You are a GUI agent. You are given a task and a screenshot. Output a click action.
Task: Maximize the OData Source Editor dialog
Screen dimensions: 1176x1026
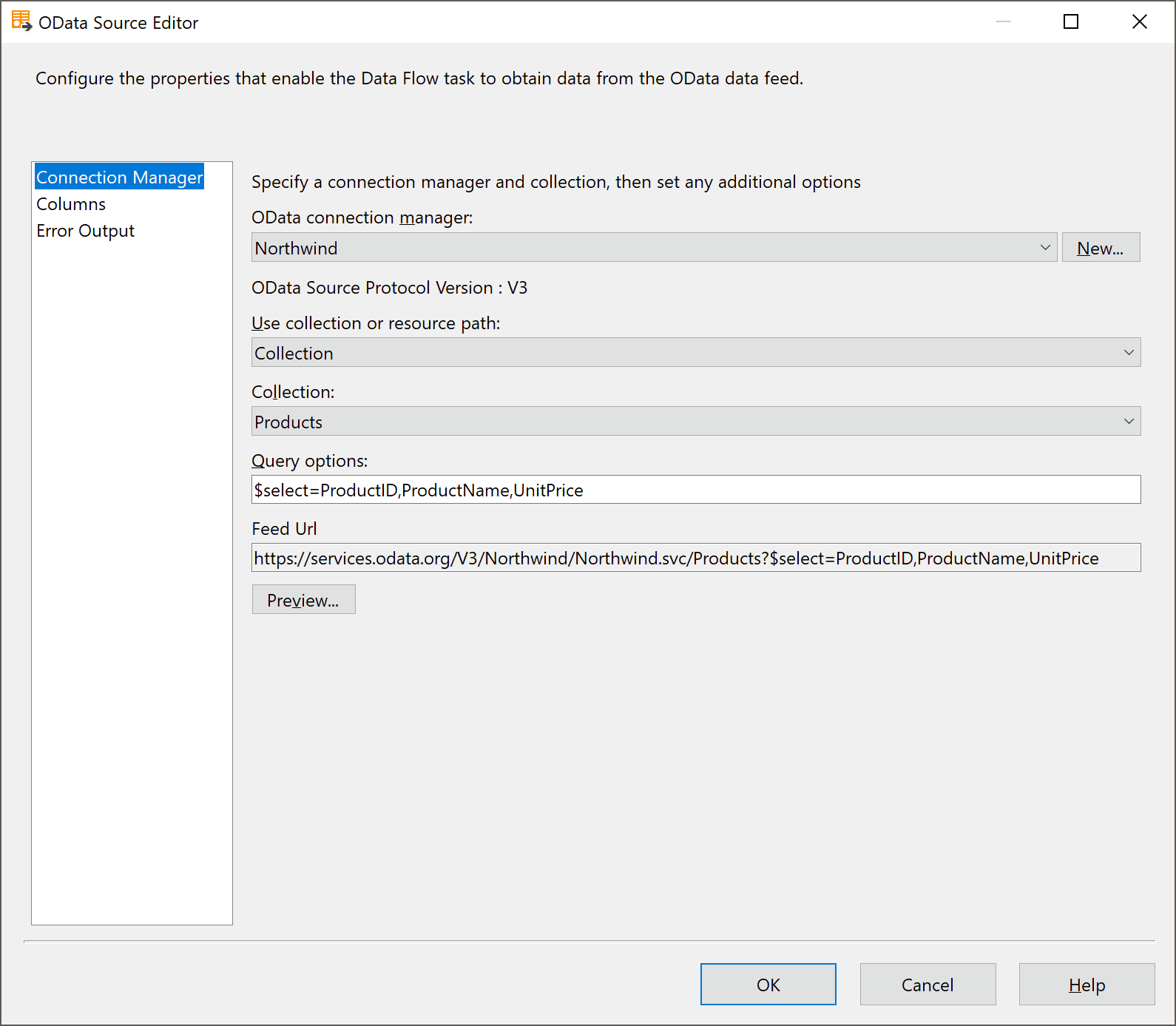coord(1070,22)
